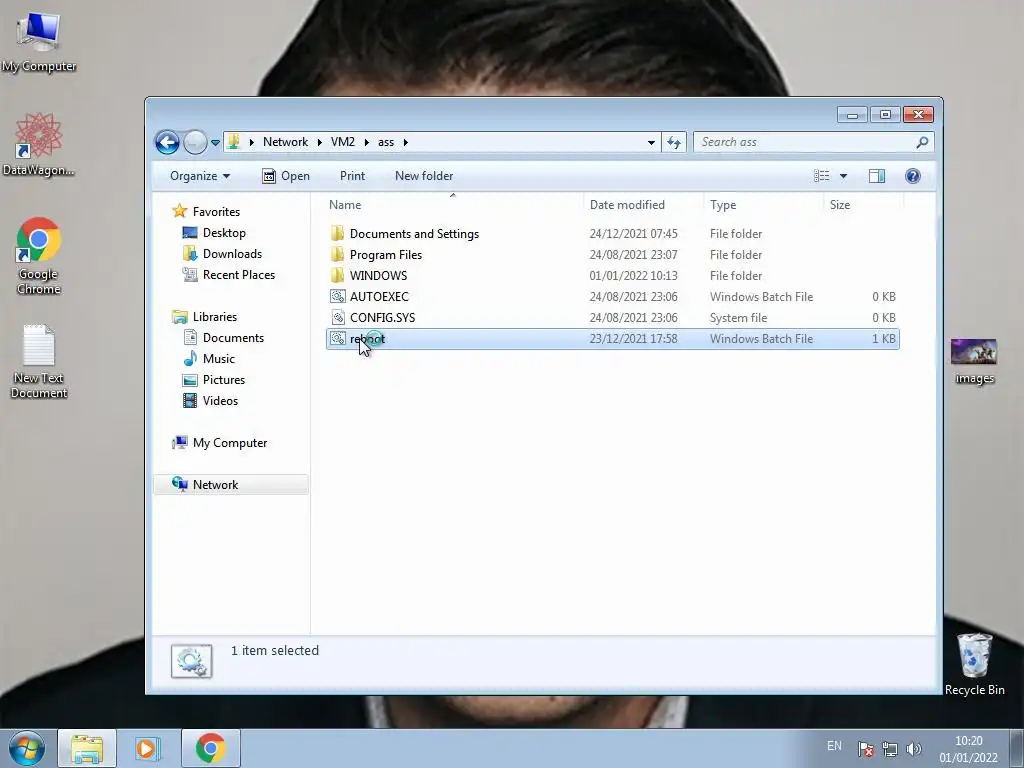The height and width of the screenshot is (768, 1024).
Task: Click Libraries in the navigation pane
Action: tap(214, 317)
